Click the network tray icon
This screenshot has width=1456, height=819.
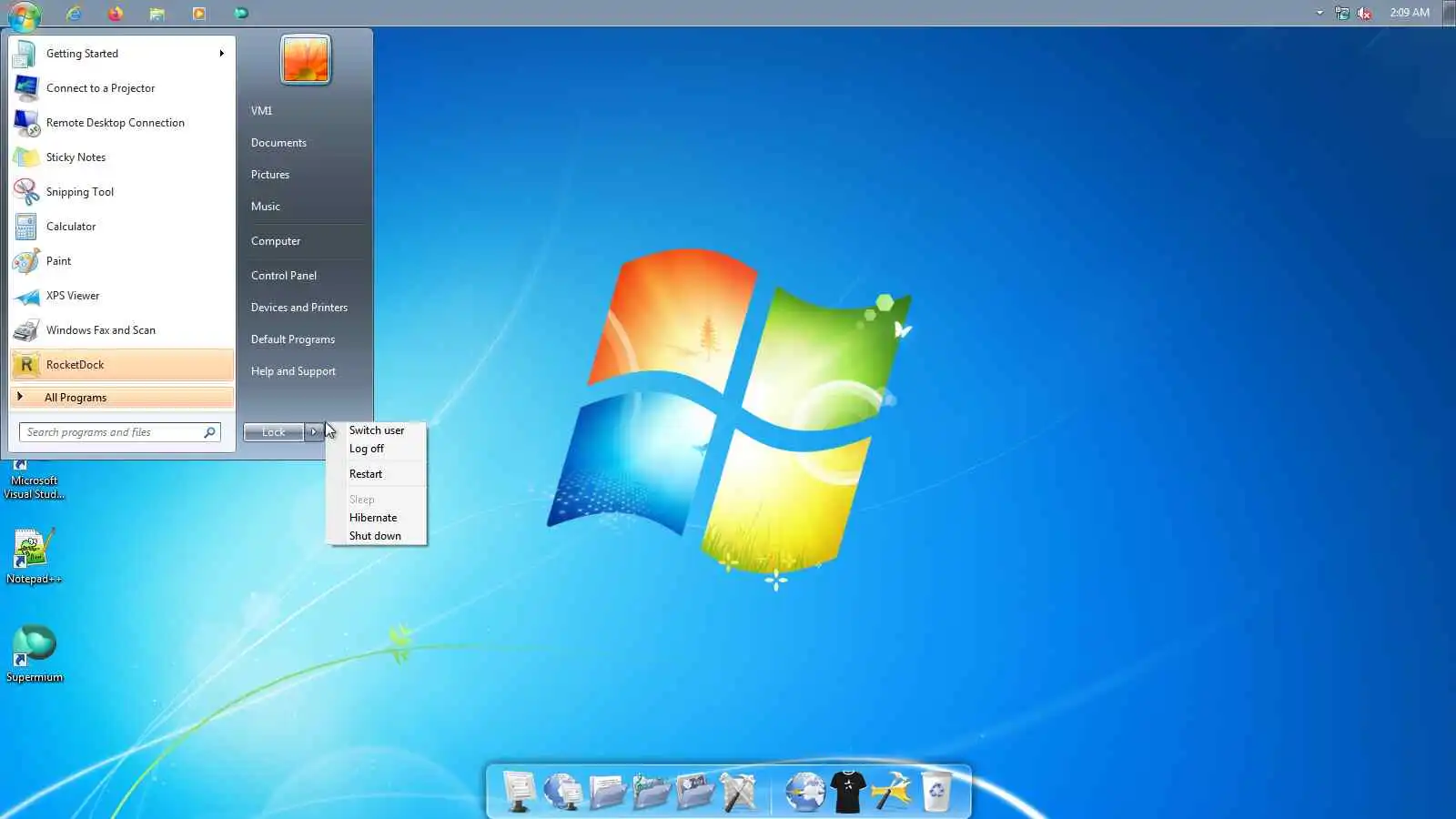(1342, 13)
